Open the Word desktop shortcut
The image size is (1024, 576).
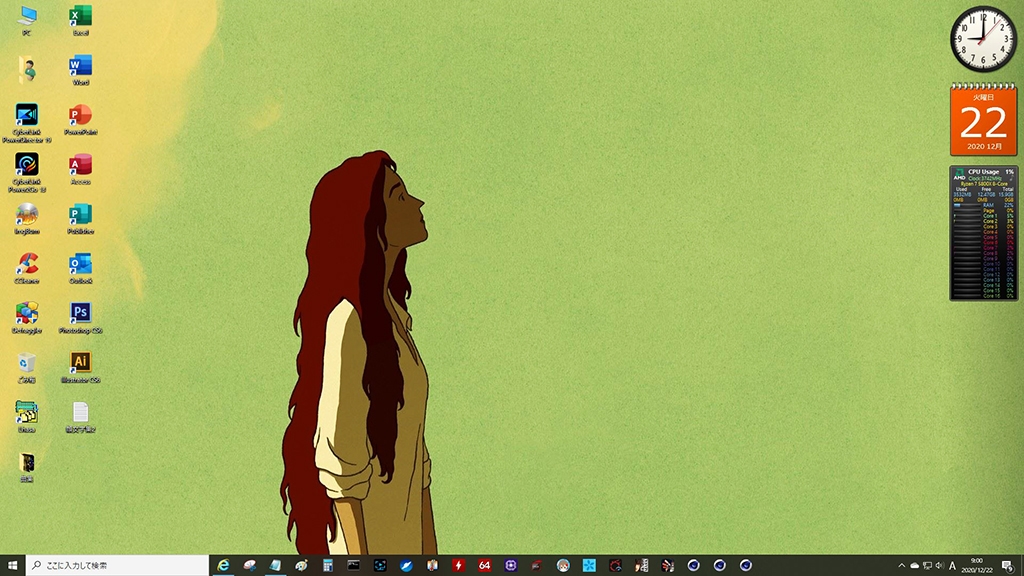[80, 67]
